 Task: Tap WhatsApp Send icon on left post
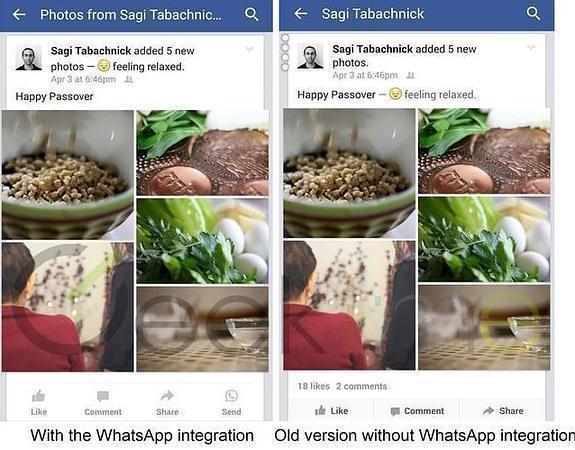[x=231, y=396]
